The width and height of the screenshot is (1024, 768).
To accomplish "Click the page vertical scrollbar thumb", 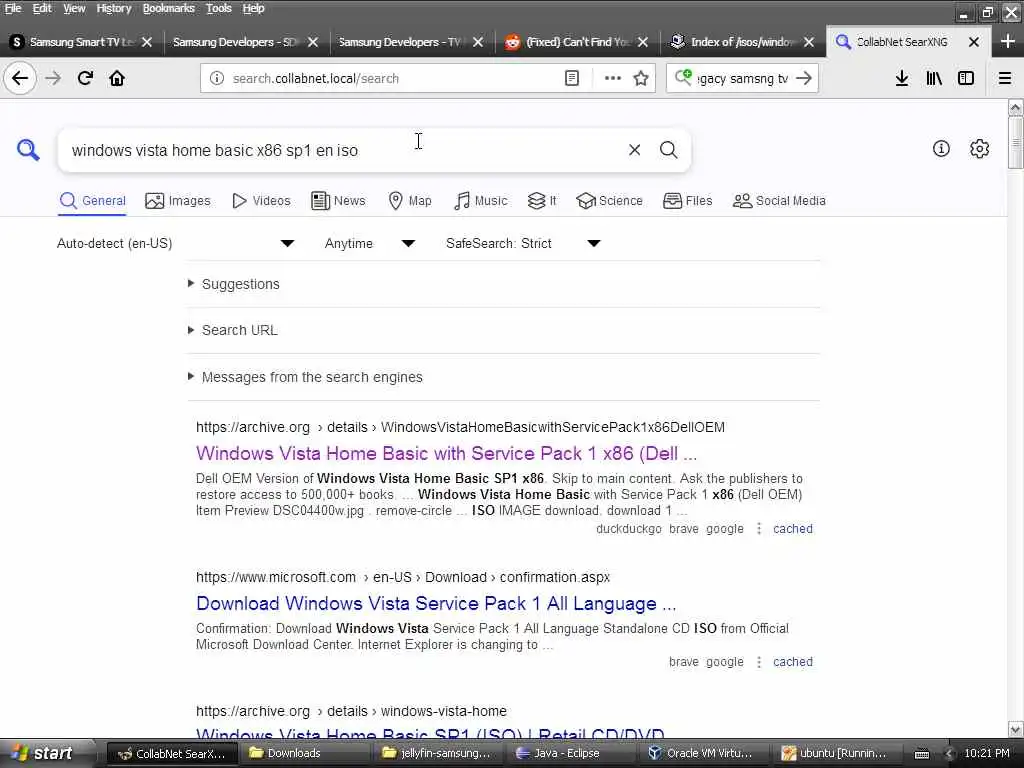I will (x=1016, y=142).
